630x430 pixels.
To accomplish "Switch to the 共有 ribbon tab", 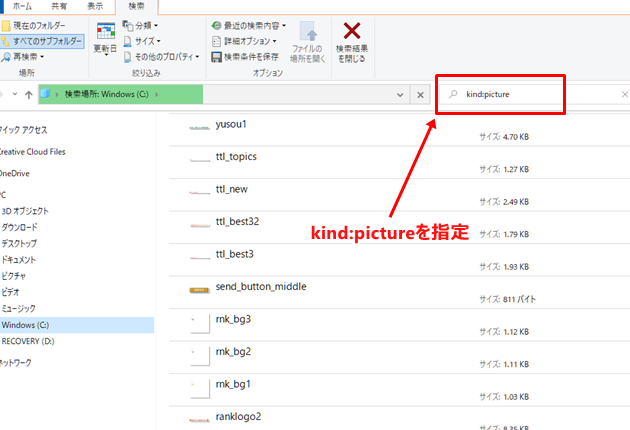I will 60,5.
